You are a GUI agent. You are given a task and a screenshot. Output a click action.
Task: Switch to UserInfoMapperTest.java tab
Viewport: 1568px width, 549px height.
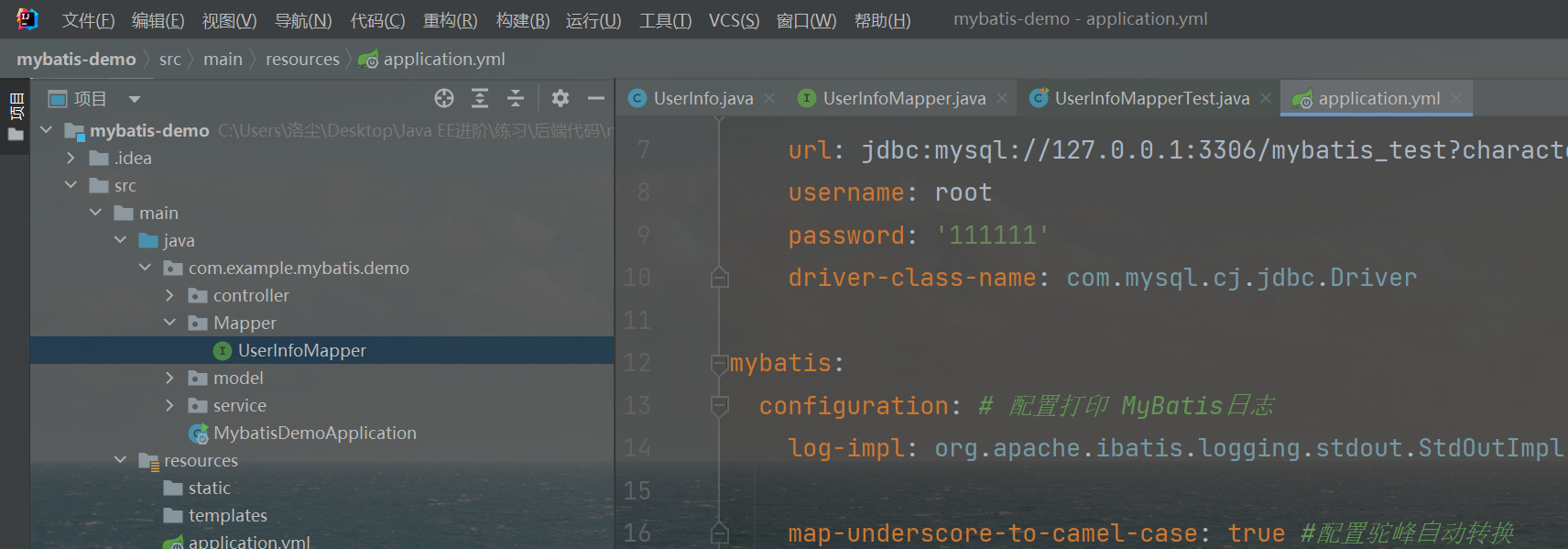point(1151,98)
